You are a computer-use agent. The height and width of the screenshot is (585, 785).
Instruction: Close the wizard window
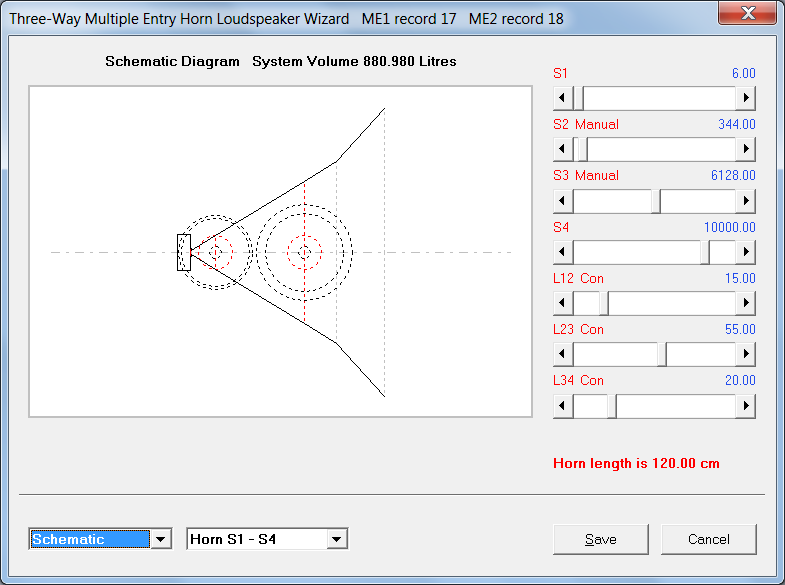click(x=748, y=13)
